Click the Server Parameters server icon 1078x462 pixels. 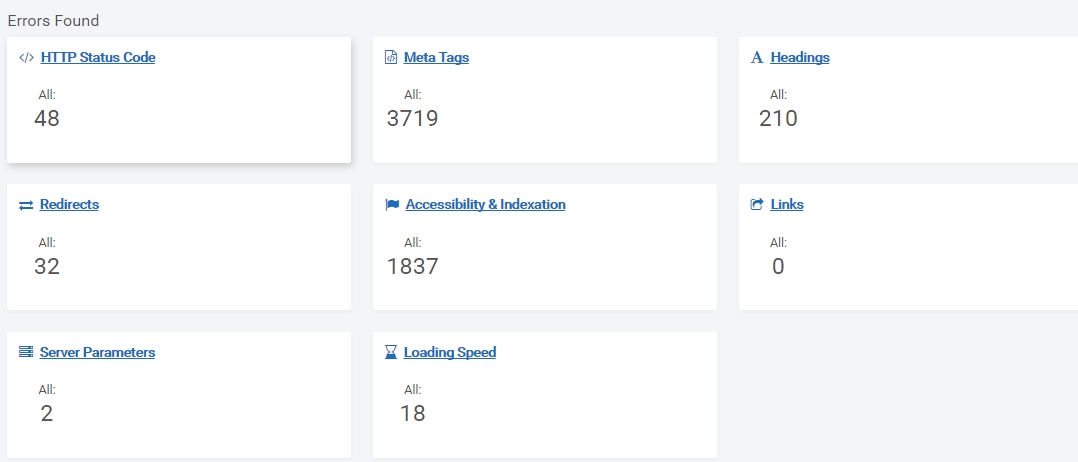pos(26,352)
